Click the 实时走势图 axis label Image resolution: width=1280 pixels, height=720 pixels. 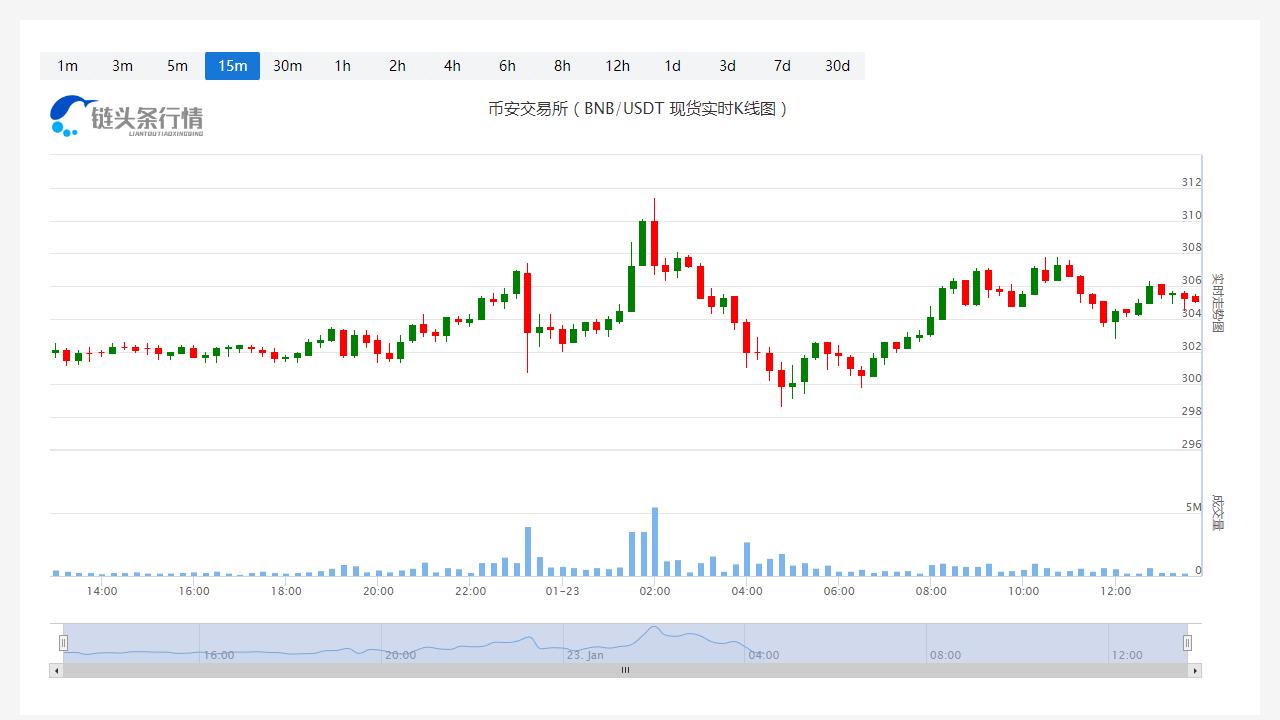point(1217,303)
